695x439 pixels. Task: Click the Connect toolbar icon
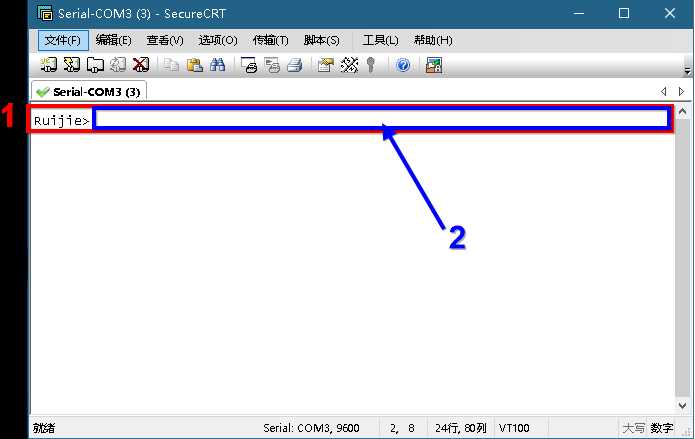click(49, 65)
